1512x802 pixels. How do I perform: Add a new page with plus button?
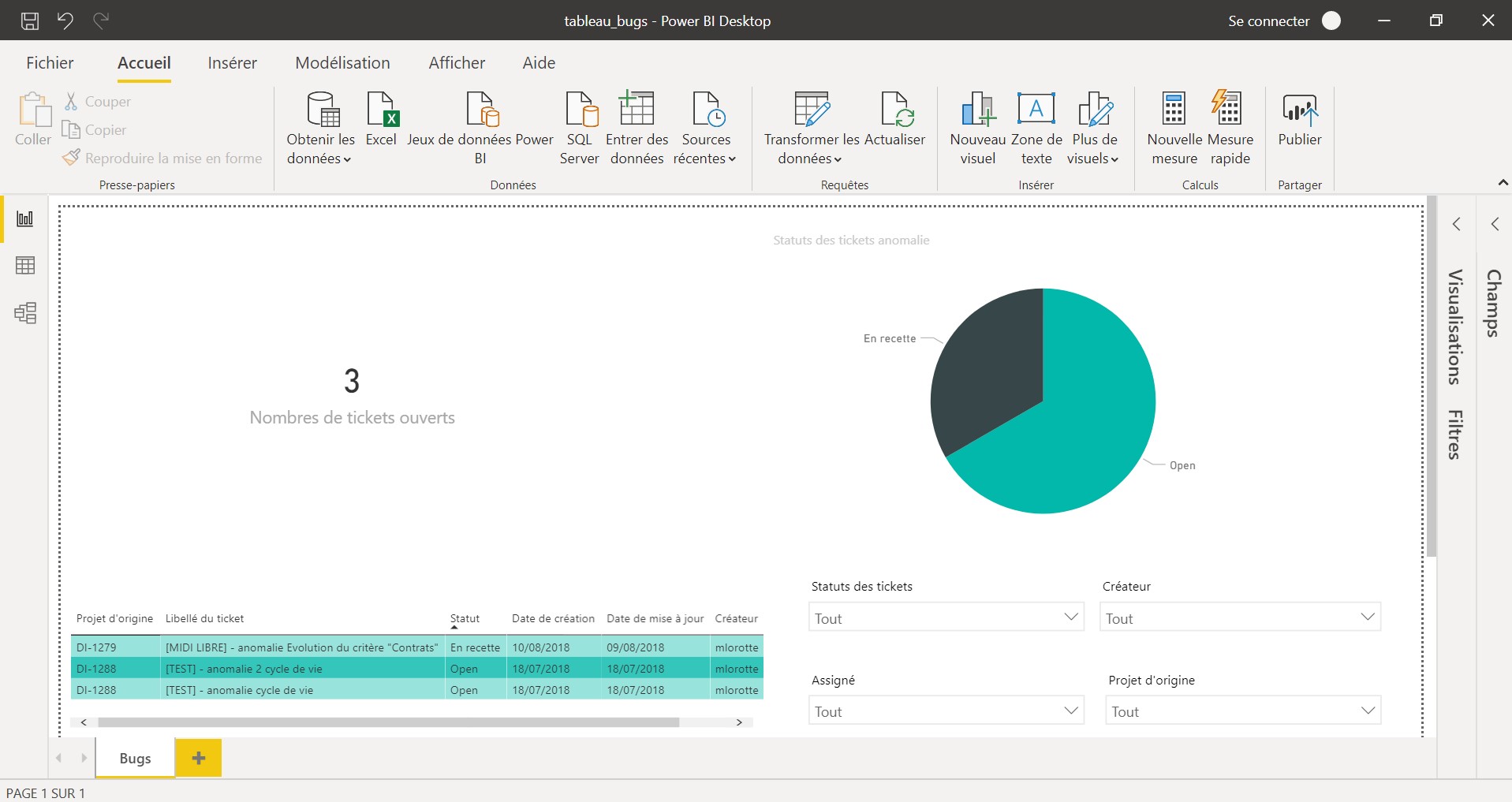pyautogui.click(x=198, y=758)
